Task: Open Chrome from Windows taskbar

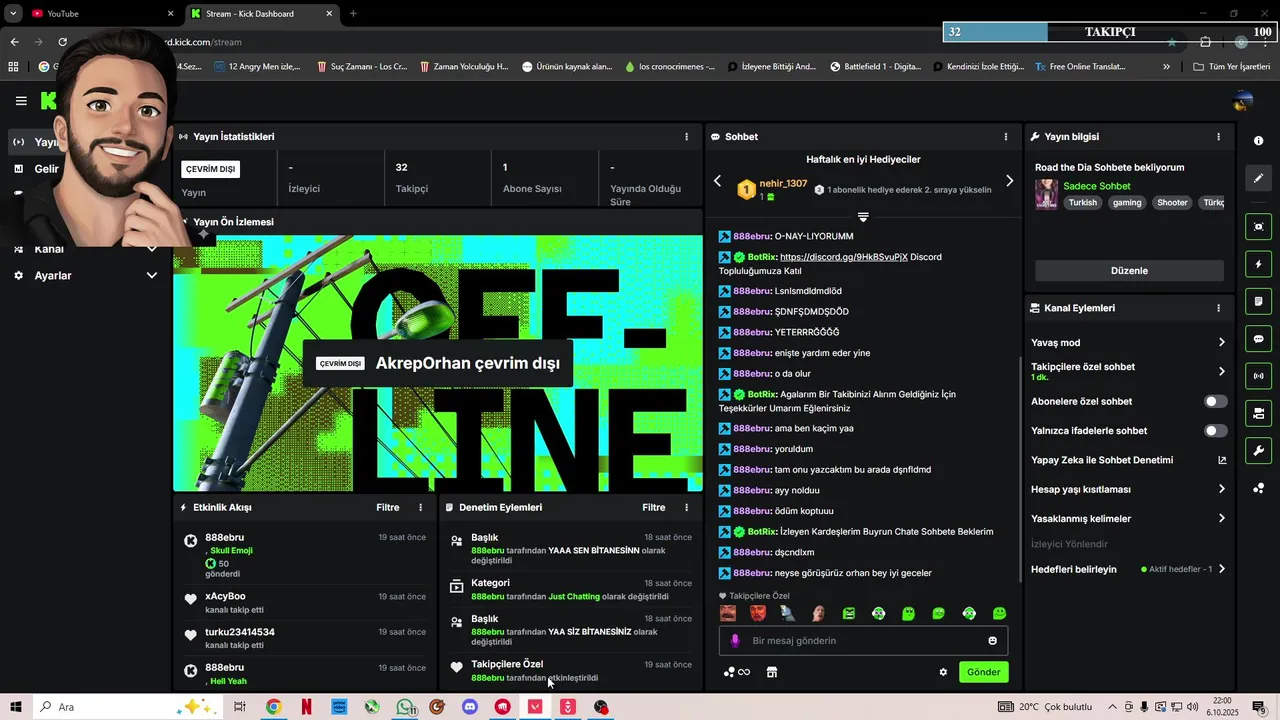Action: [273, 707]
